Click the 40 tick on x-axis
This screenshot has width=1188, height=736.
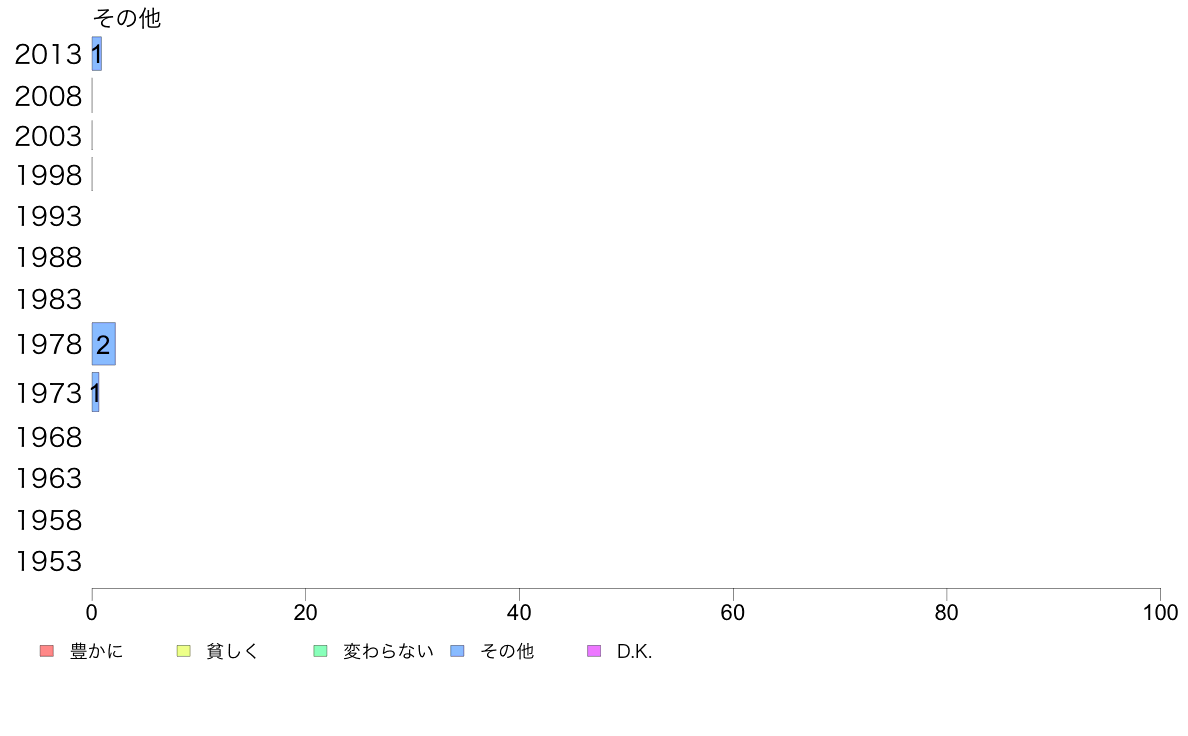(519, 612)
